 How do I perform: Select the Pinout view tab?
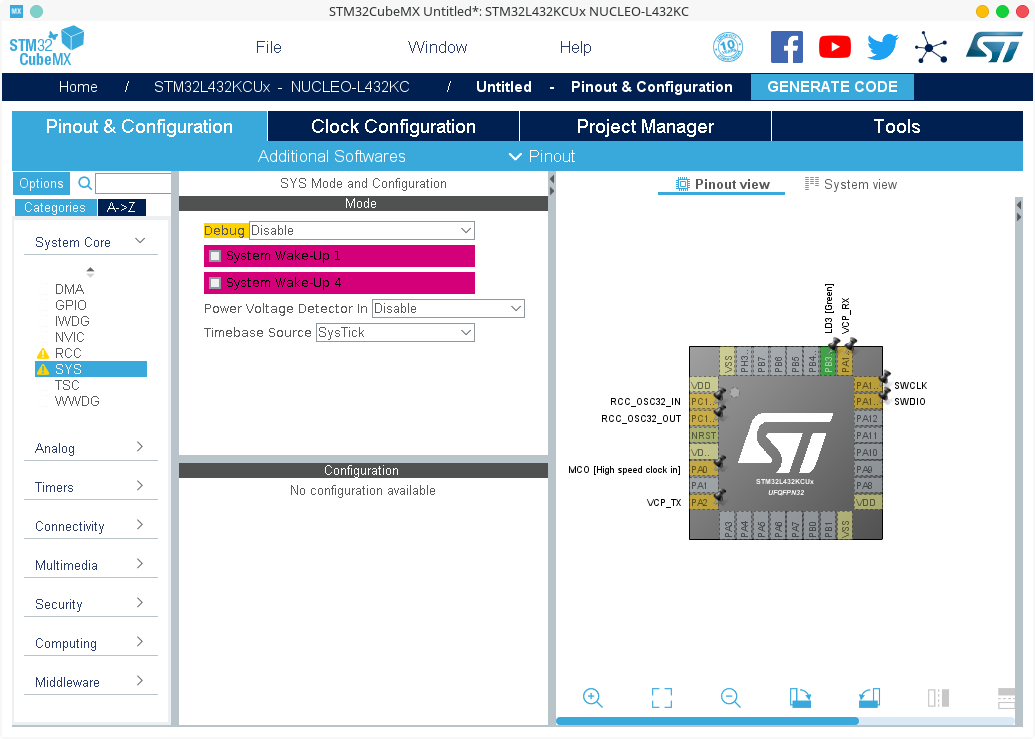(x=722, y=184)
